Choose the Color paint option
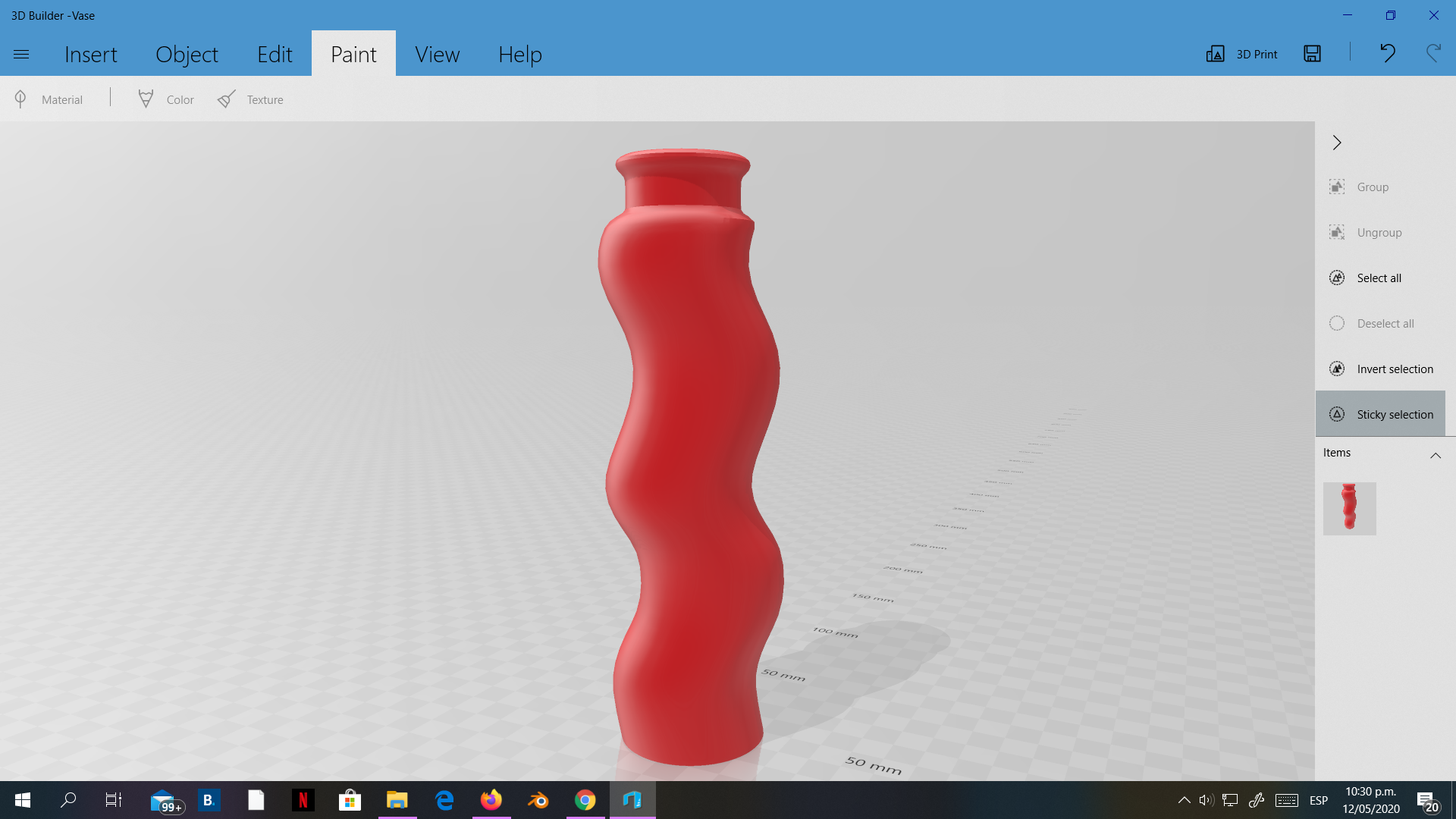This screenshot has height=819, width=1456. pos(166,99)
